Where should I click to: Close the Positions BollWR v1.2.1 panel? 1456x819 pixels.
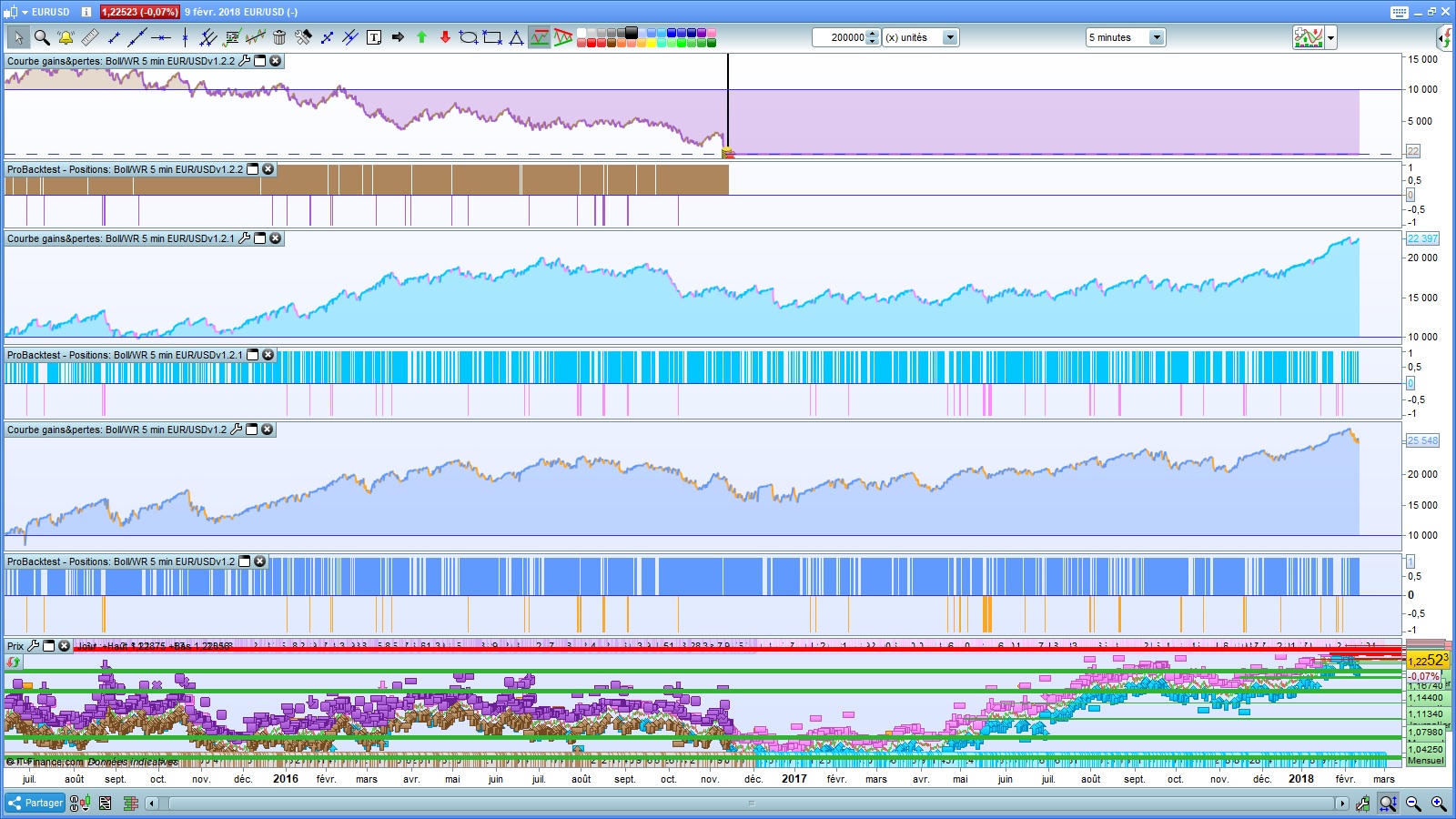coord(268,355)
